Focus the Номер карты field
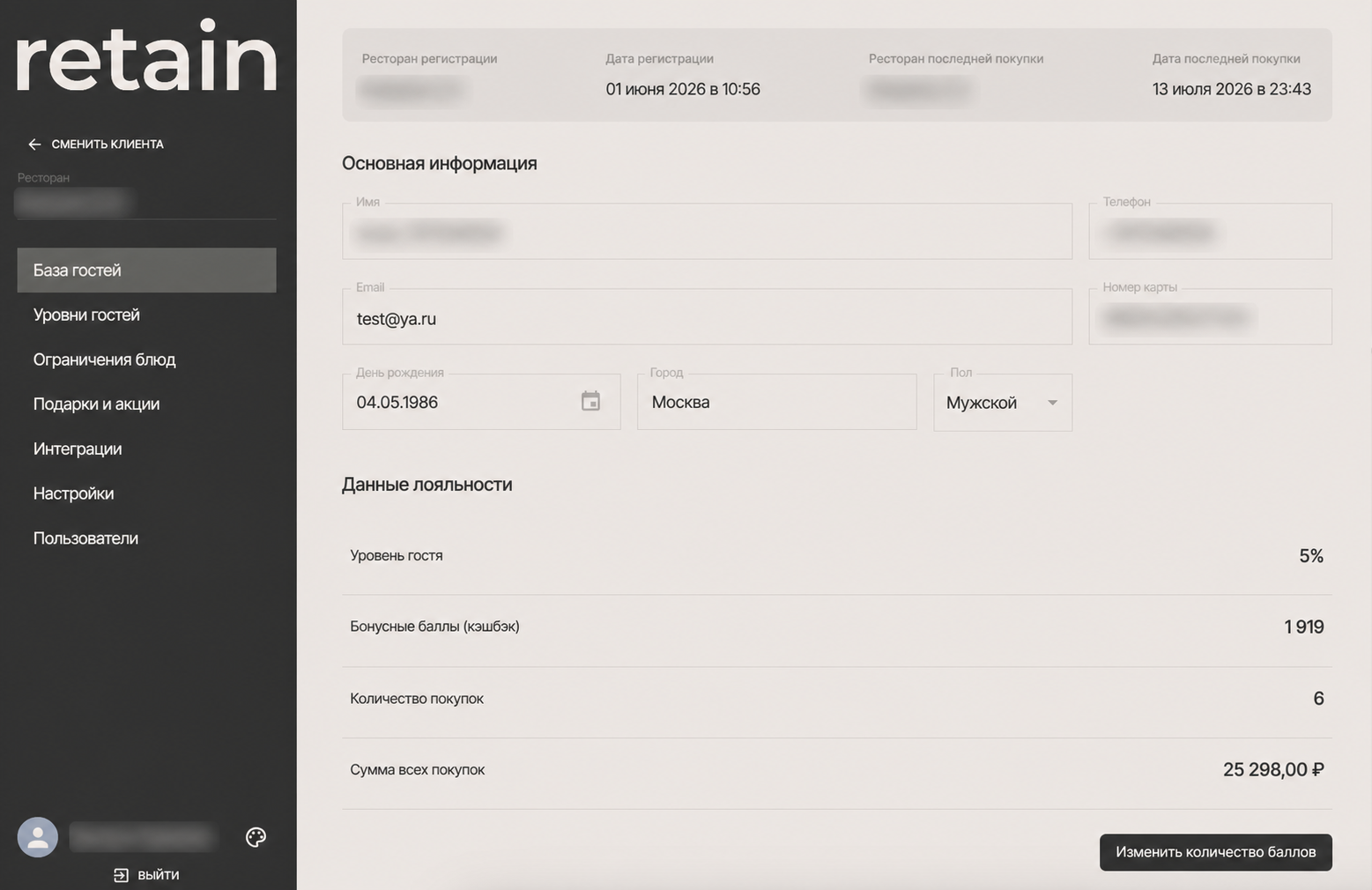The width and height of the screenshot is (1372, 890). [1210, 317]
